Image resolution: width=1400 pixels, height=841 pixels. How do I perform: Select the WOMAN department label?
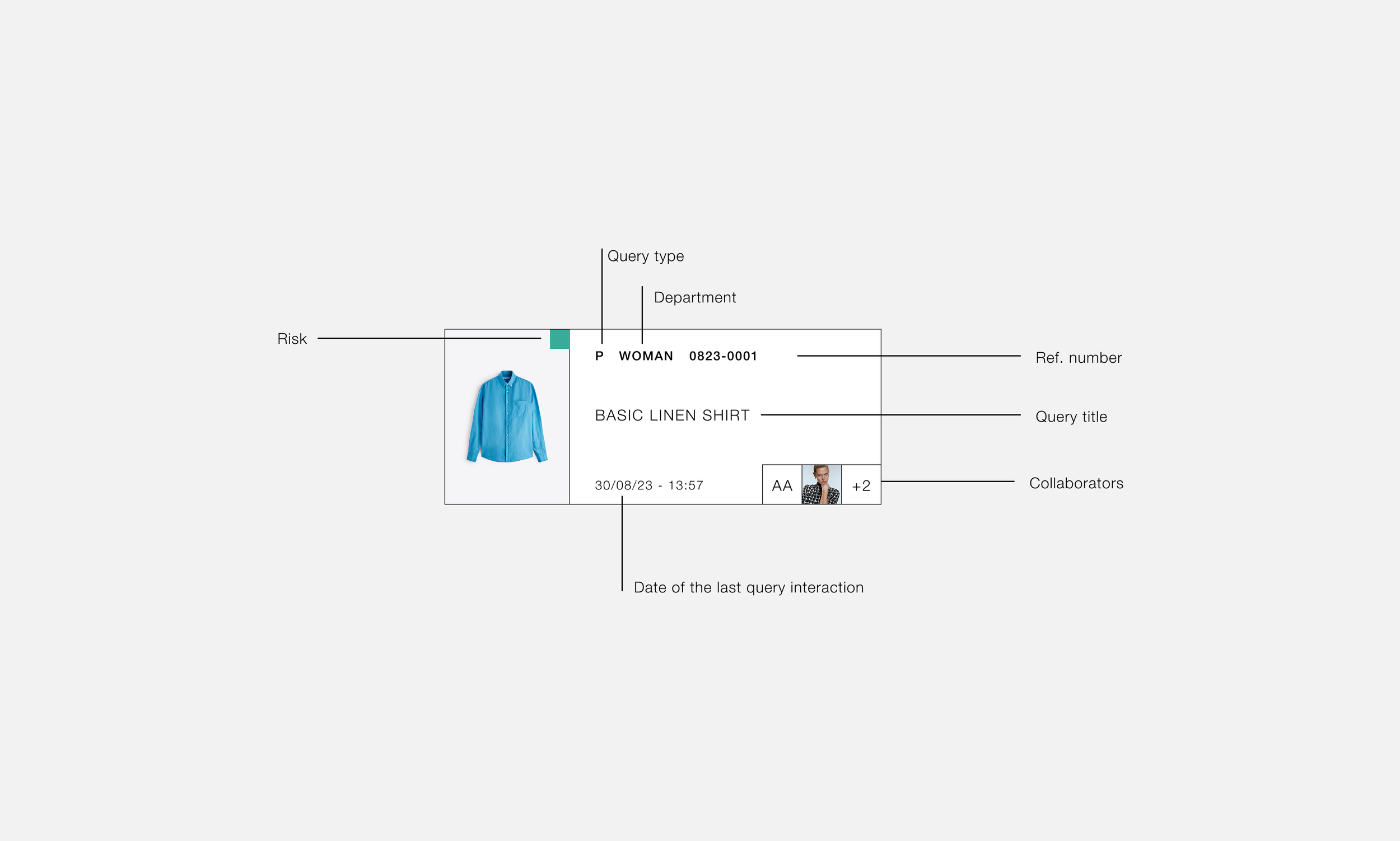coord(646,356)
